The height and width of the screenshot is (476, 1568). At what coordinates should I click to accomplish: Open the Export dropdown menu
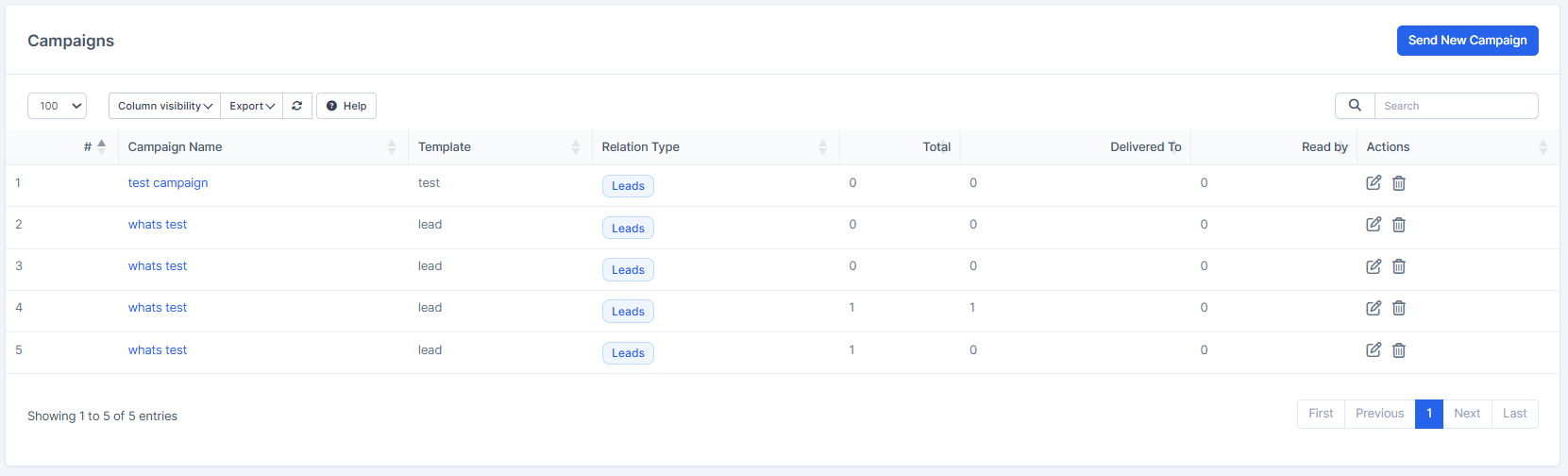(x=252, y=106)
